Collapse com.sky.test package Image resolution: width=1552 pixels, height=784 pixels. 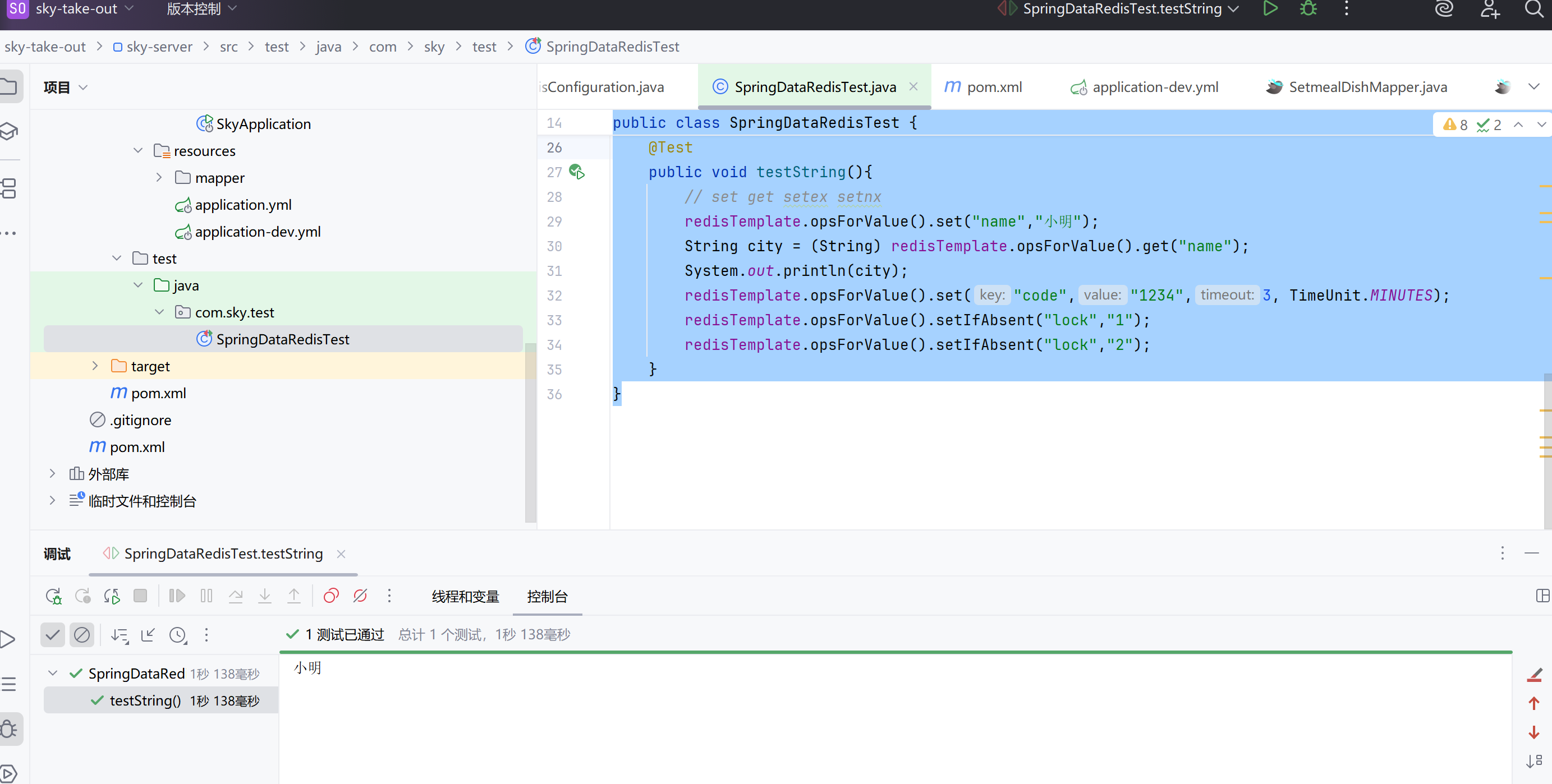click(159, 312)
